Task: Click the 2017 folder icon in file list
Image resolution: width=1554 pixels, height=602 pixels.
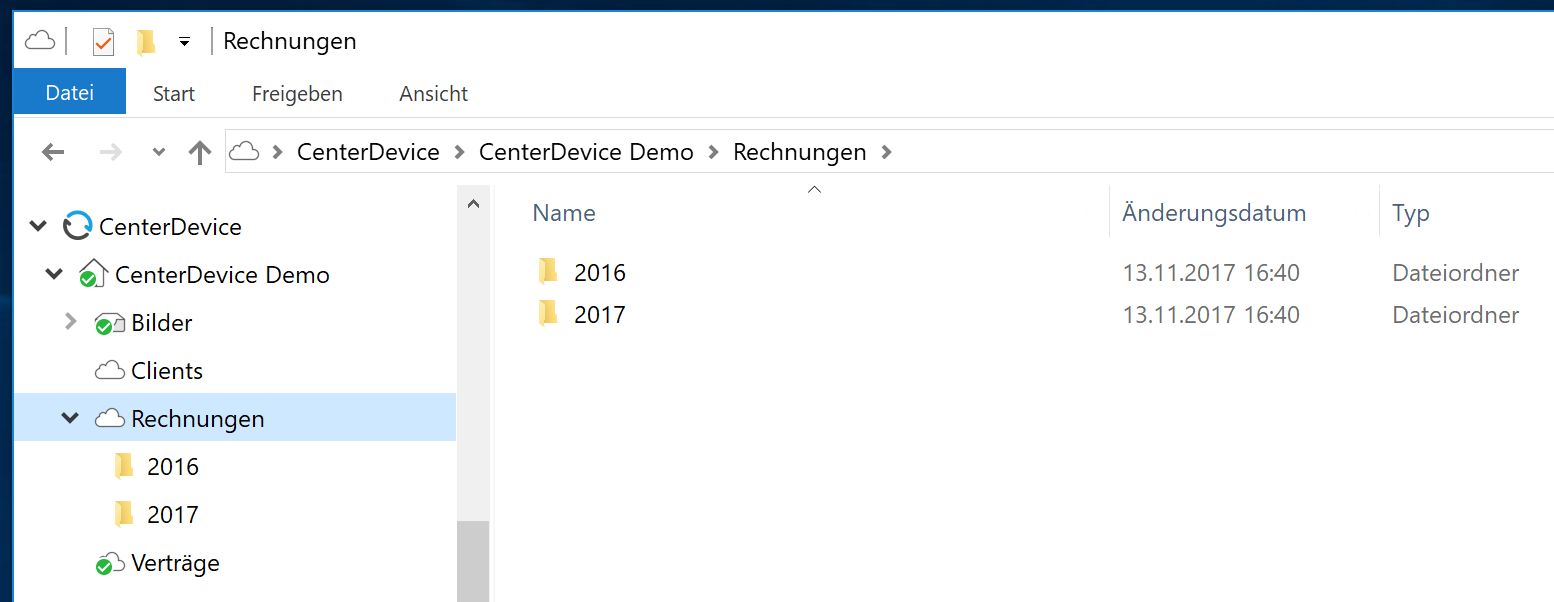Action: 548,313
